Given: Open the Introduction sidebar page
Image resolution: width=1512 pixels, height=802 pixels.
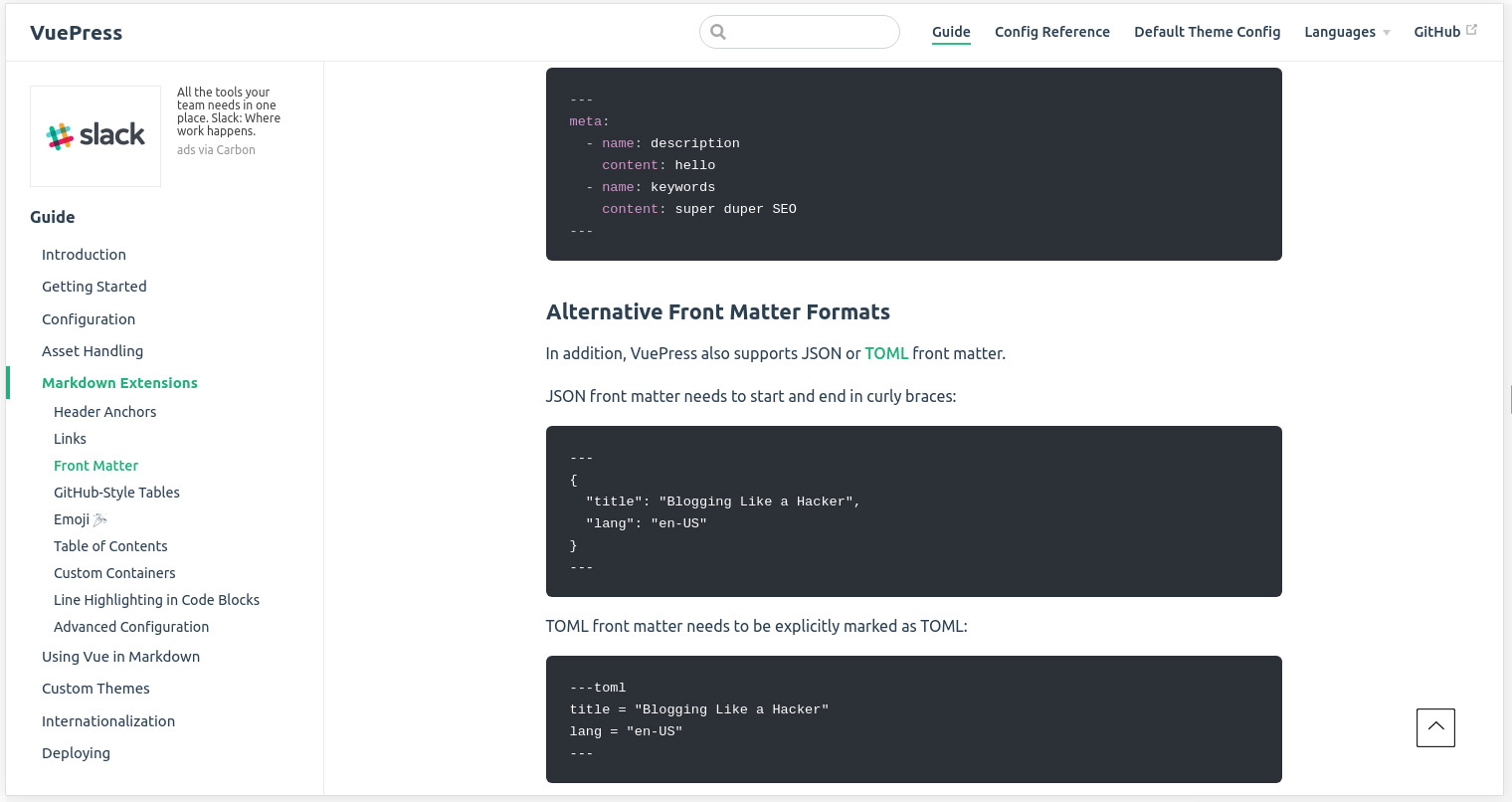Looking at the screenshot, I should point(84,255).
